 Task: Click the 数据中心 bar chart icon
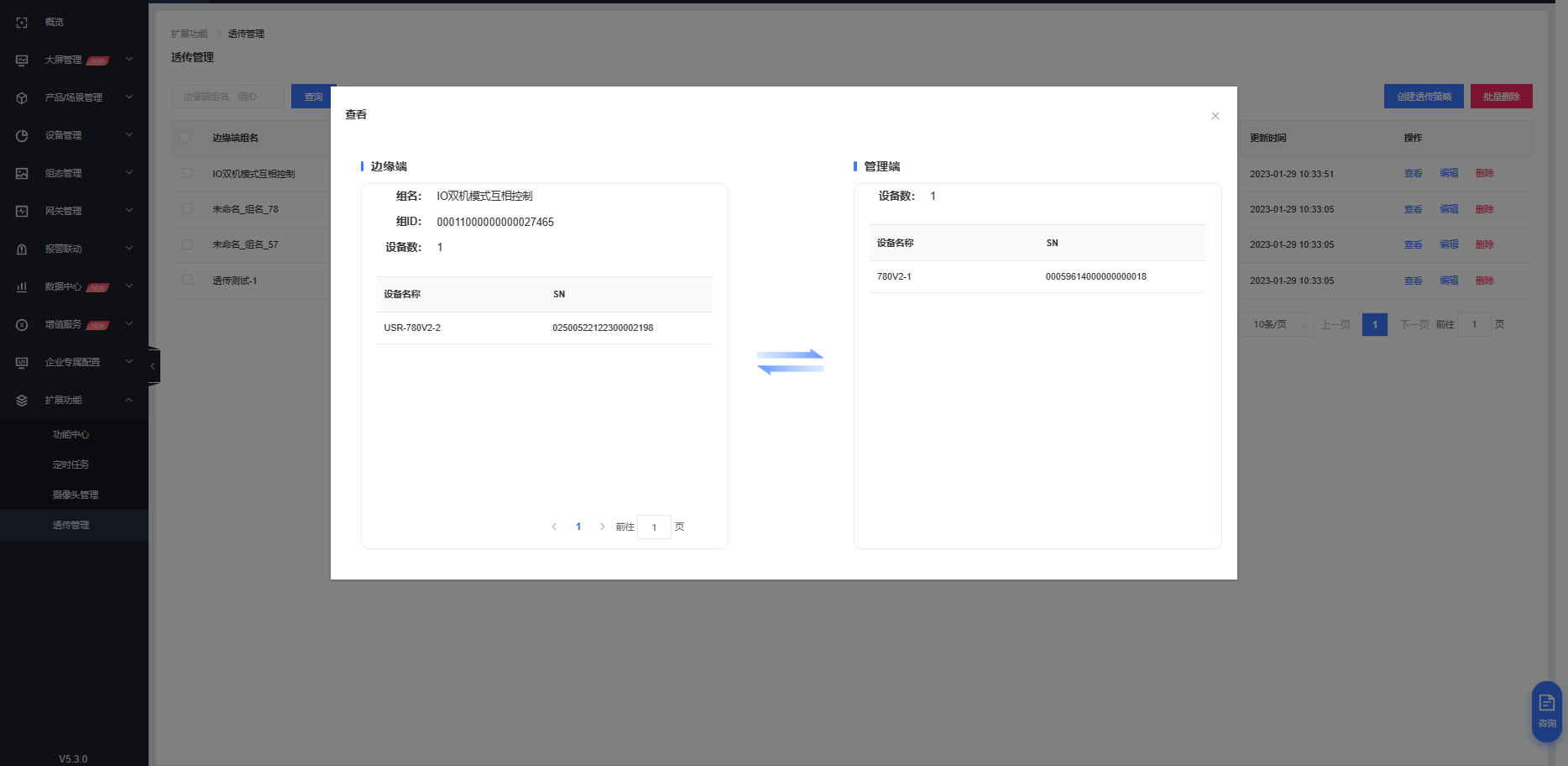coord(22,287)
